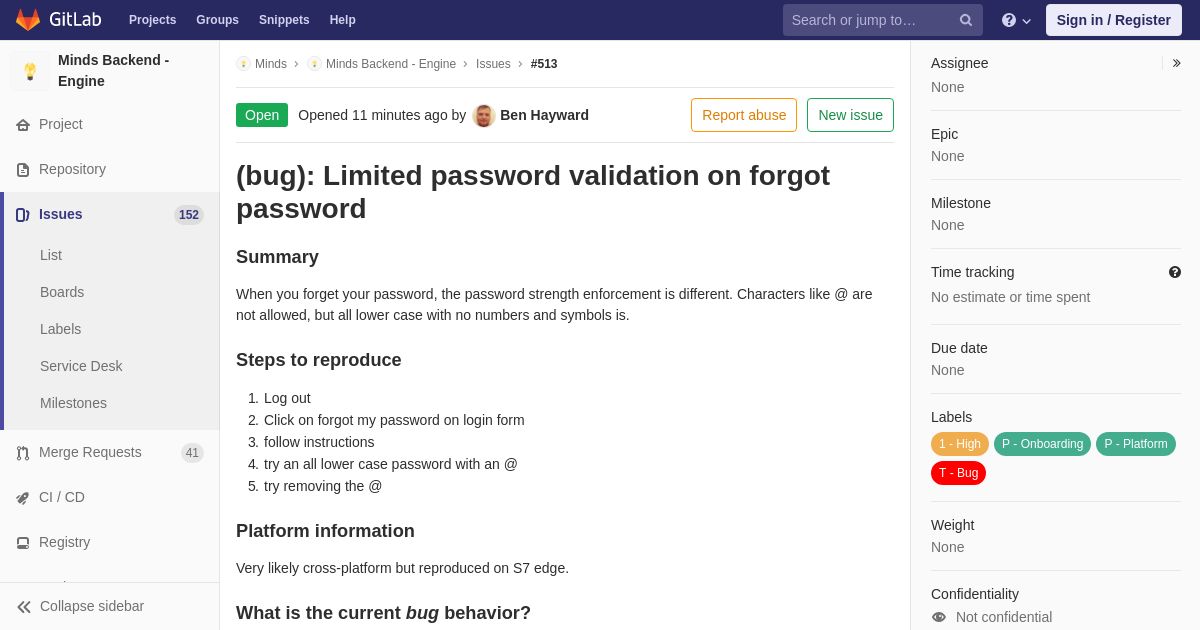Viewport: 1200px width, 630px height.
Task: Open the CI / CD rocket icon
Action: coord(23,498)
